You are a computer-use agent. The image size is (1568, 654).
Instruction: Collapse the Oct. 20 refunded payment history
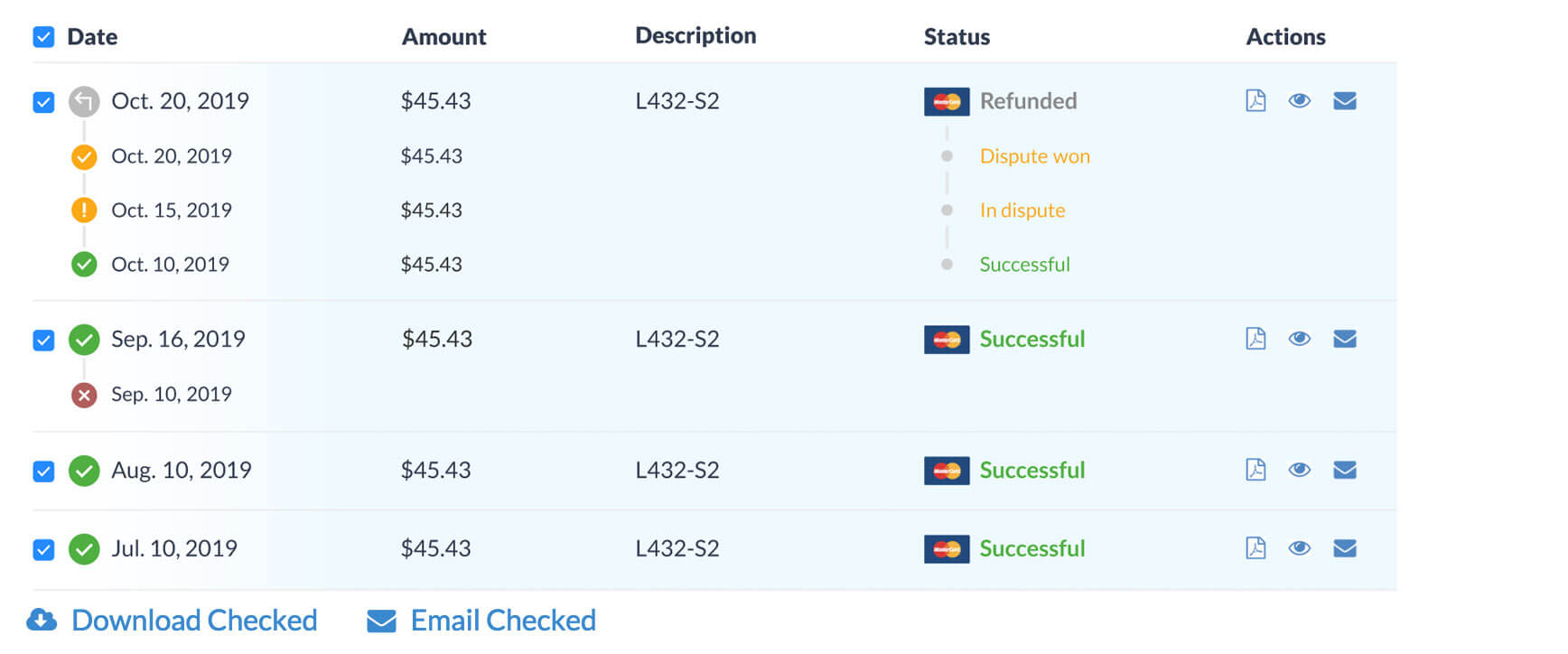[x=84, y=101]
